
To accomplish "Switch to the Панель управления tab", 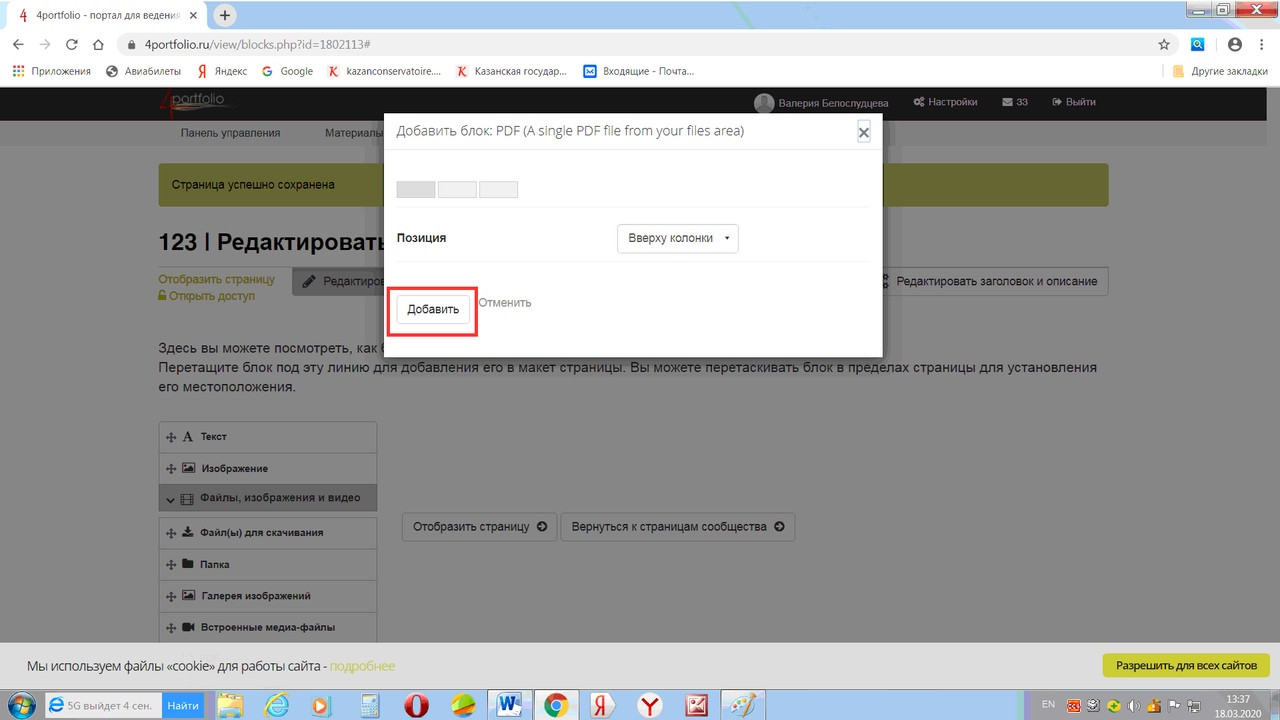I will click(230, 133).
